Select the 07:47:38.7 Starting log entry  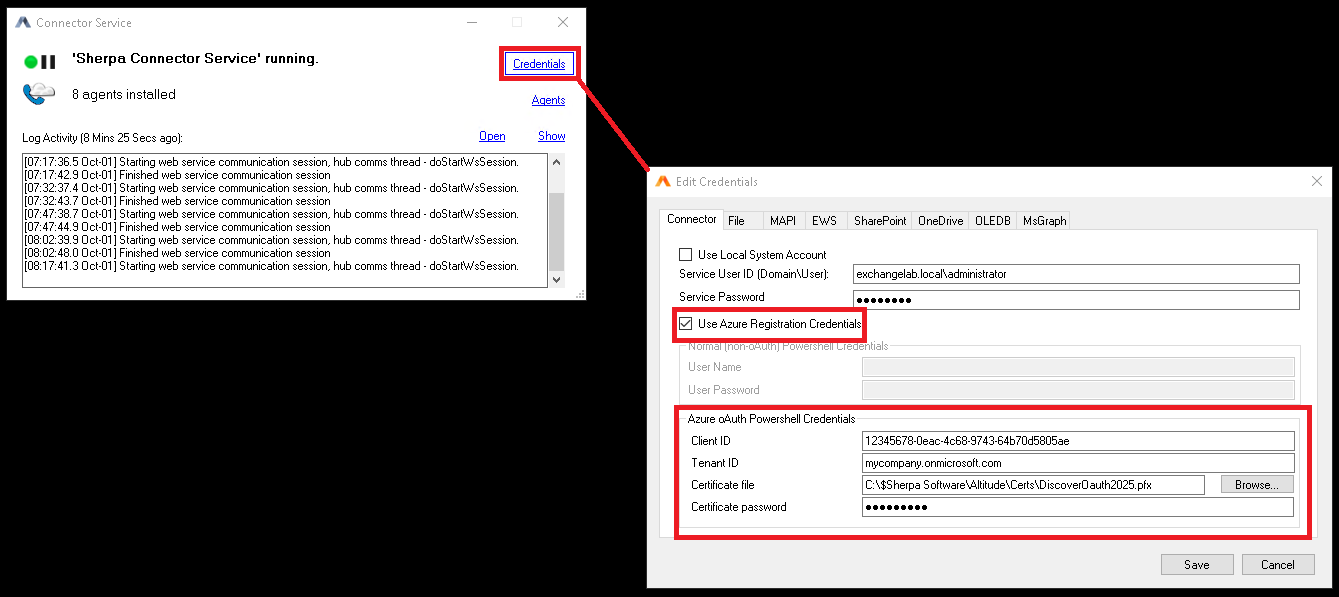click(x=271, y=214)
